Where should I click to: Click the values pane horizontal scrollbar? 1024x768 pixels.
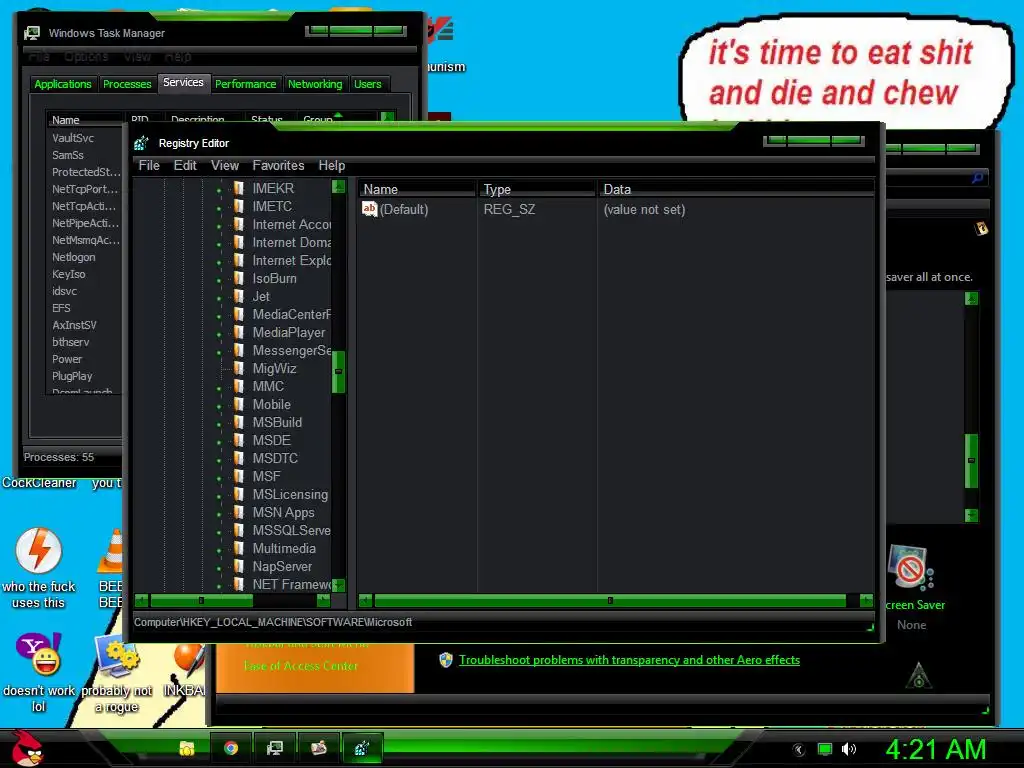pyautogui.click(x=610, y=600)
